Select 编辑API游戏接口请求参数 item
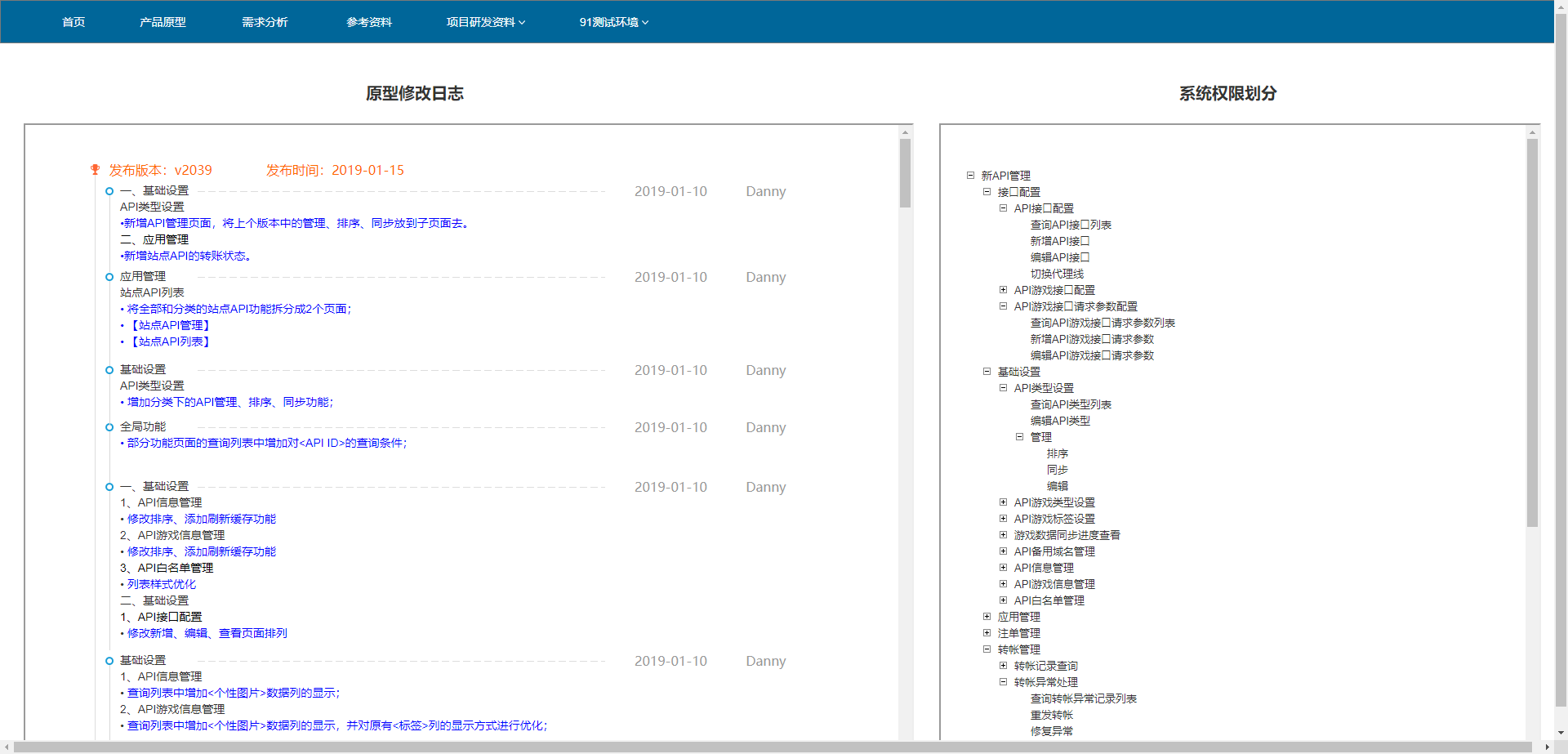The height and width of the screenshot is (754, 1568). (1092, 355)
